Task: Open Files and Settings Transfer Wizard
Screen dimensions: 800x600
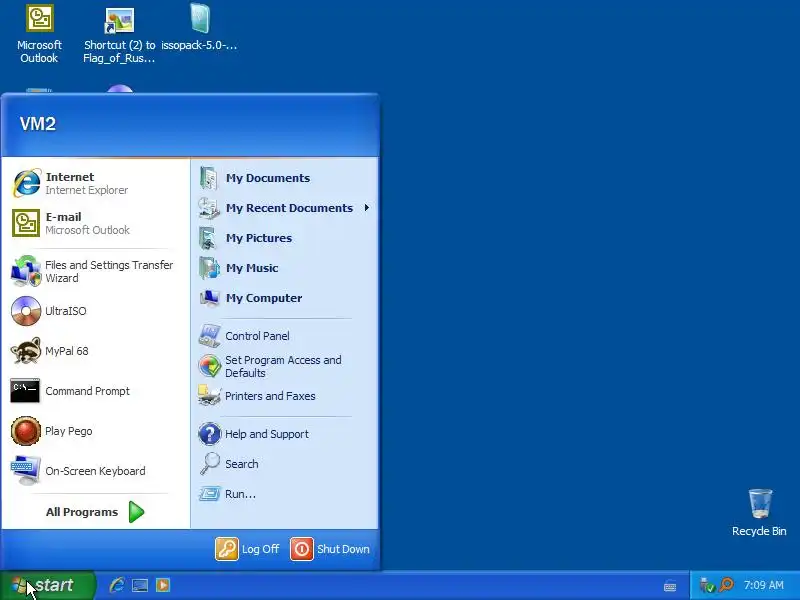Action: (x=95, y=271)
